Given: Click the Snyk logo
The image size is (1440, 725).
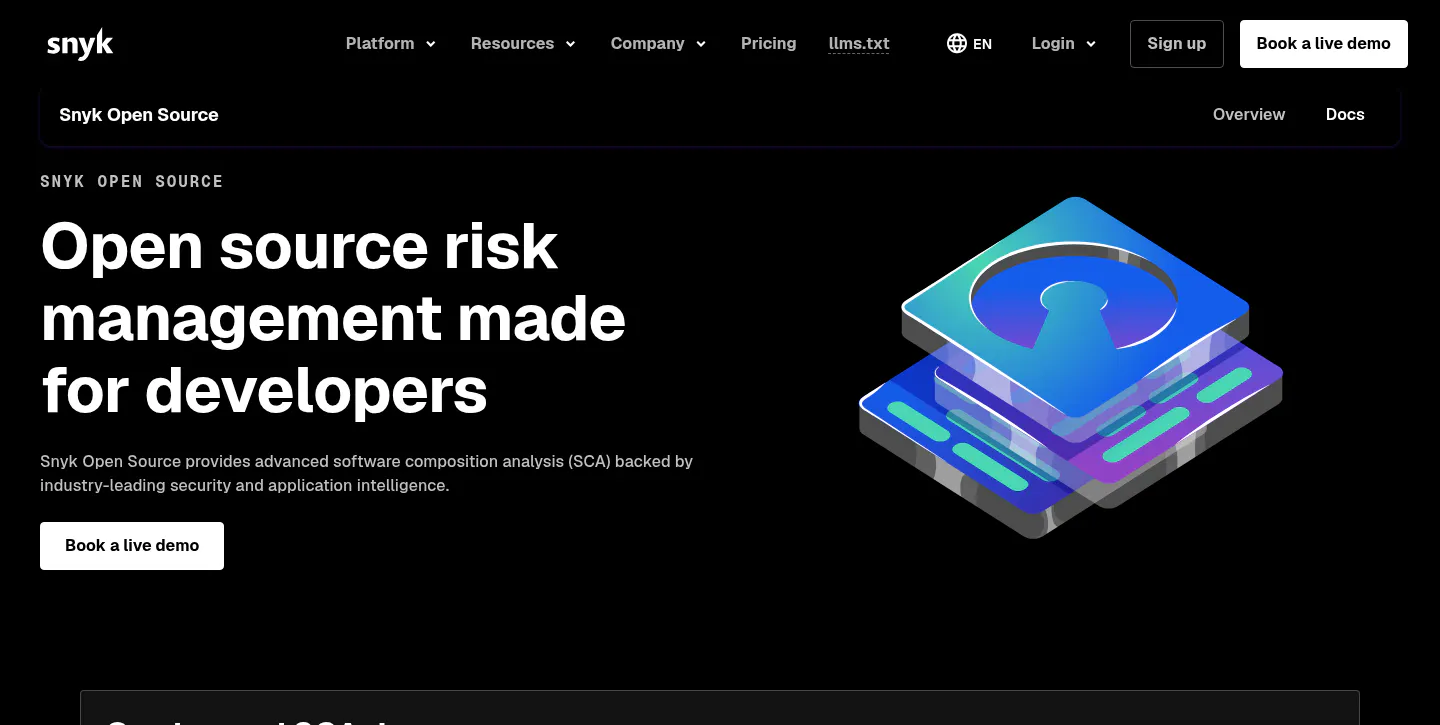Looking at the screenshot, I should click(x=80, y=44).
